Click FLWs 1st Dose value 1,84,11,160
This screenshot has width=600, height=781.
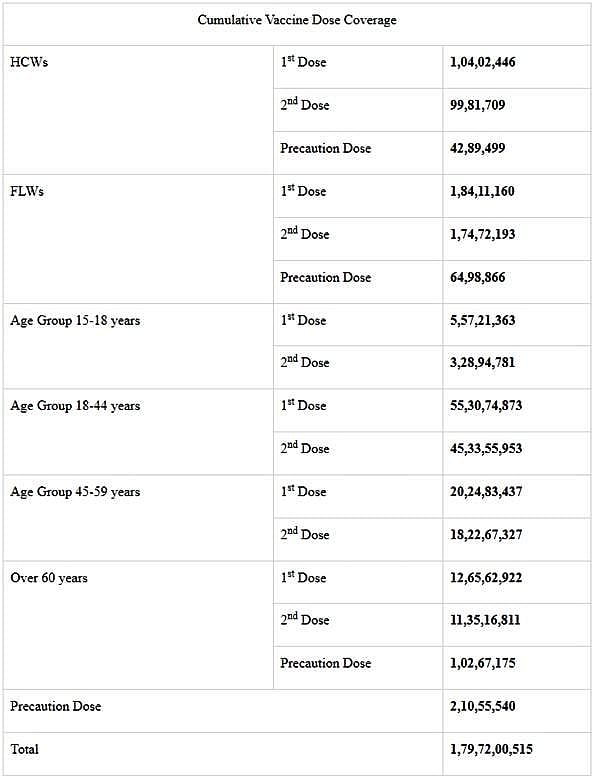(482, 191)
